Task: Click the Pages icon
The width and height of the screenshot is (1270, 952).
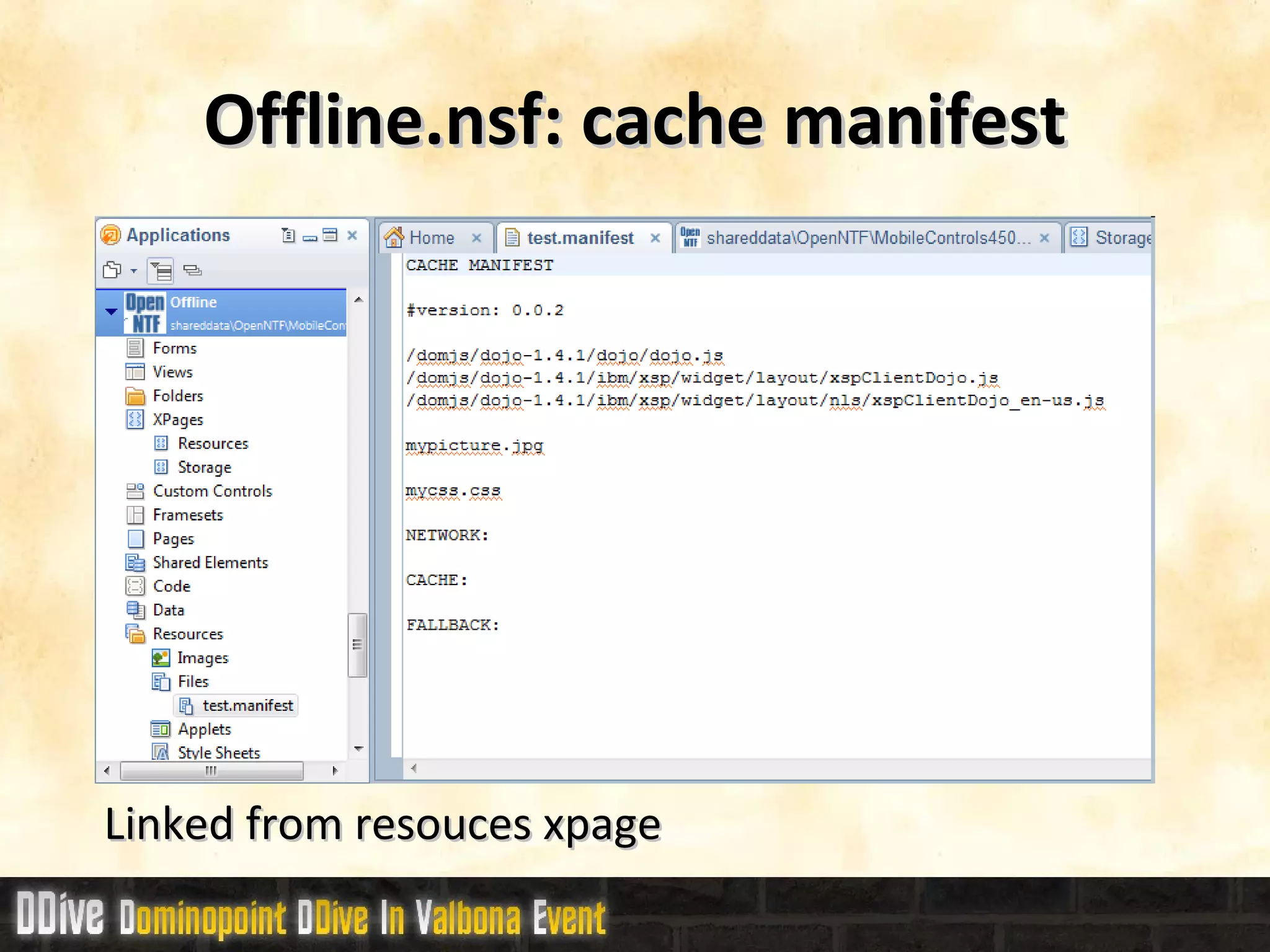Action: click(135, 539)
